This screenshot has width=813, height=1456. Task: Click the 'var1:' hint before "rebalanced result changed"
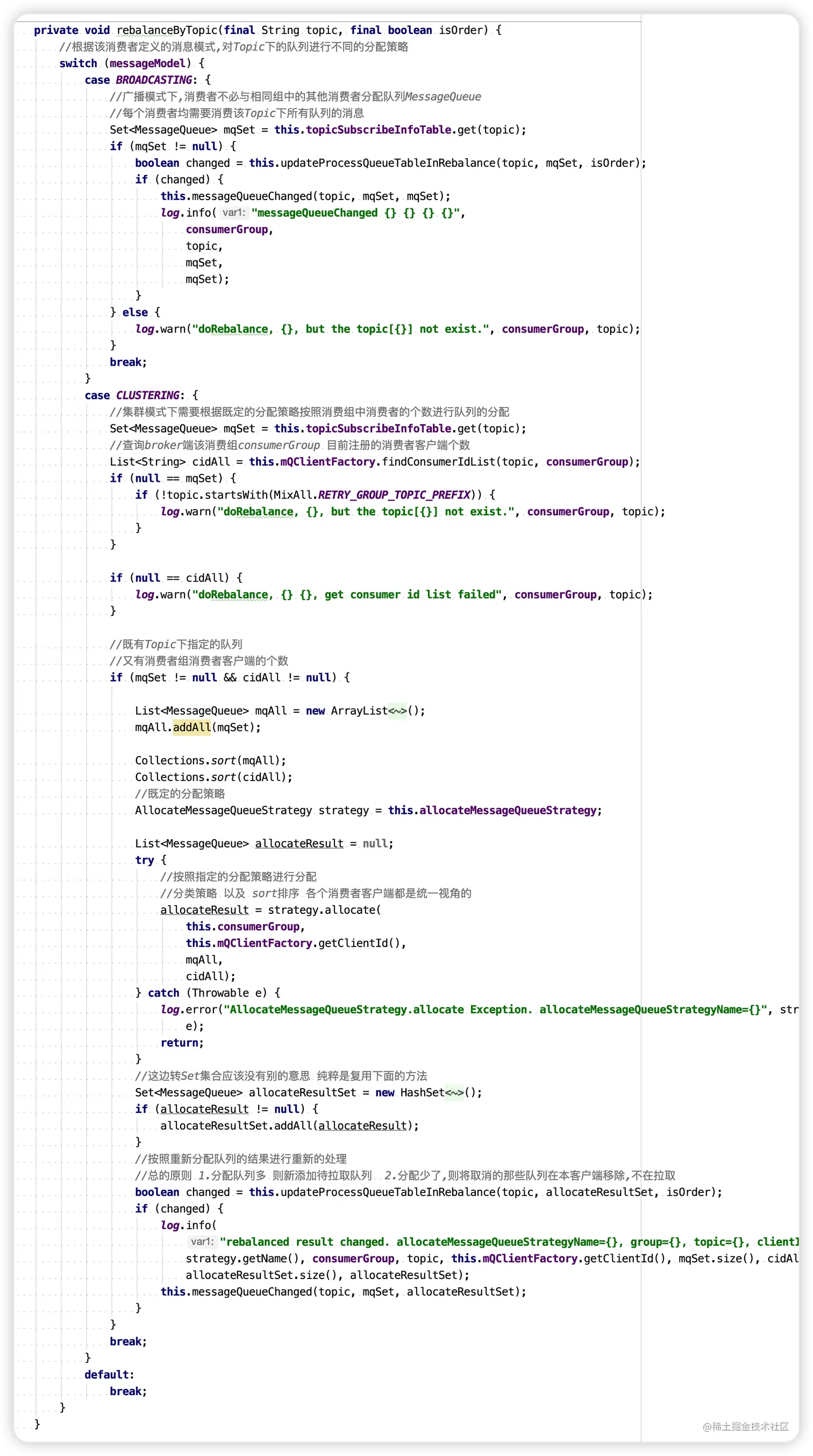pos(202,1241)
